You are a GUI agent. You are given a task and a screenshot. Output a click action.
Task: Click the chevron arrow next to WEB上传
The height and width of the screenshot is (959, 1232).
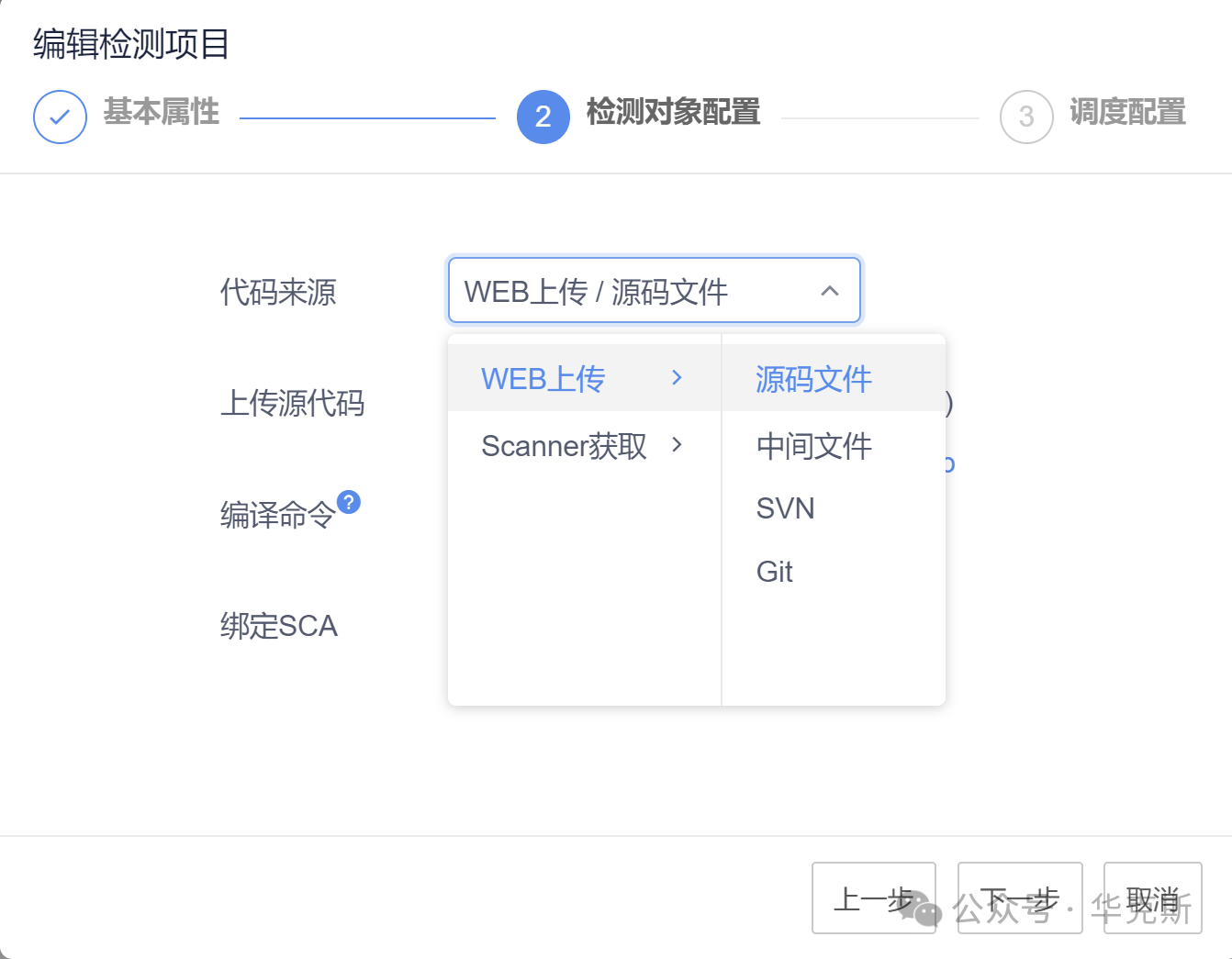click(x=678, y=377)
